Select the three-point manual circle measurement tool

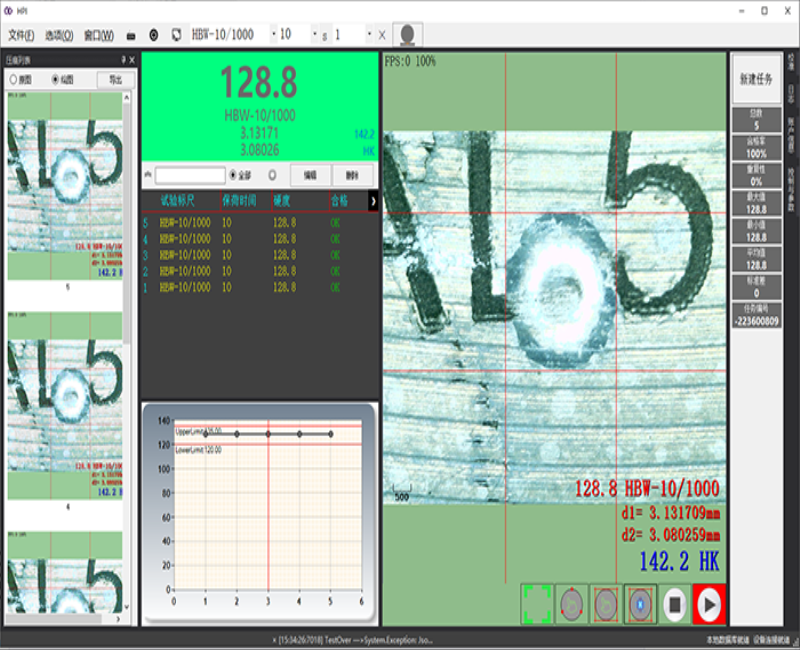click(571, 605)
